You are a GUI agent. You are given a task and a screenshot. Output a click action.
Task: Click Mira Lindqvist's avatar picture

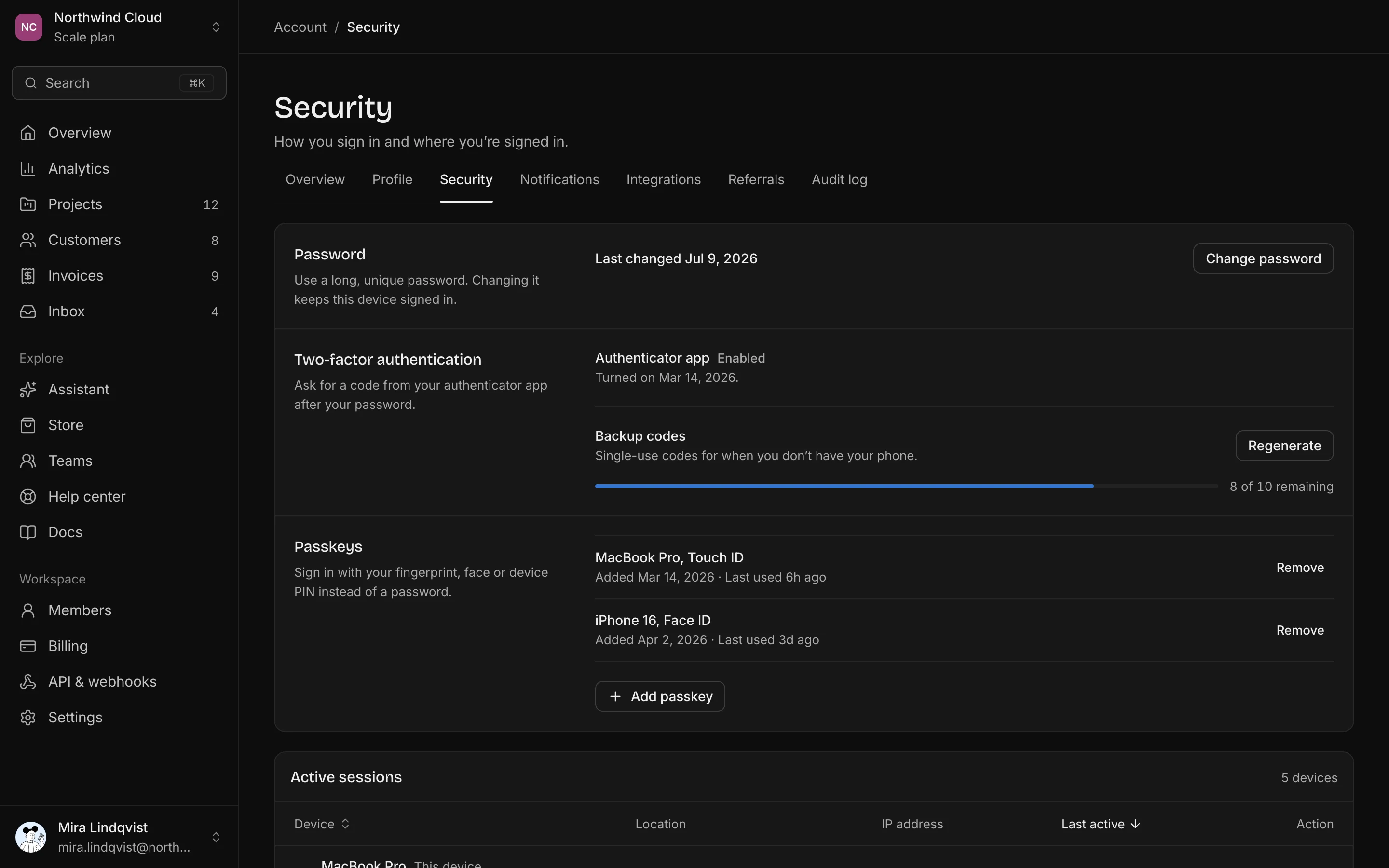[31, 837]
